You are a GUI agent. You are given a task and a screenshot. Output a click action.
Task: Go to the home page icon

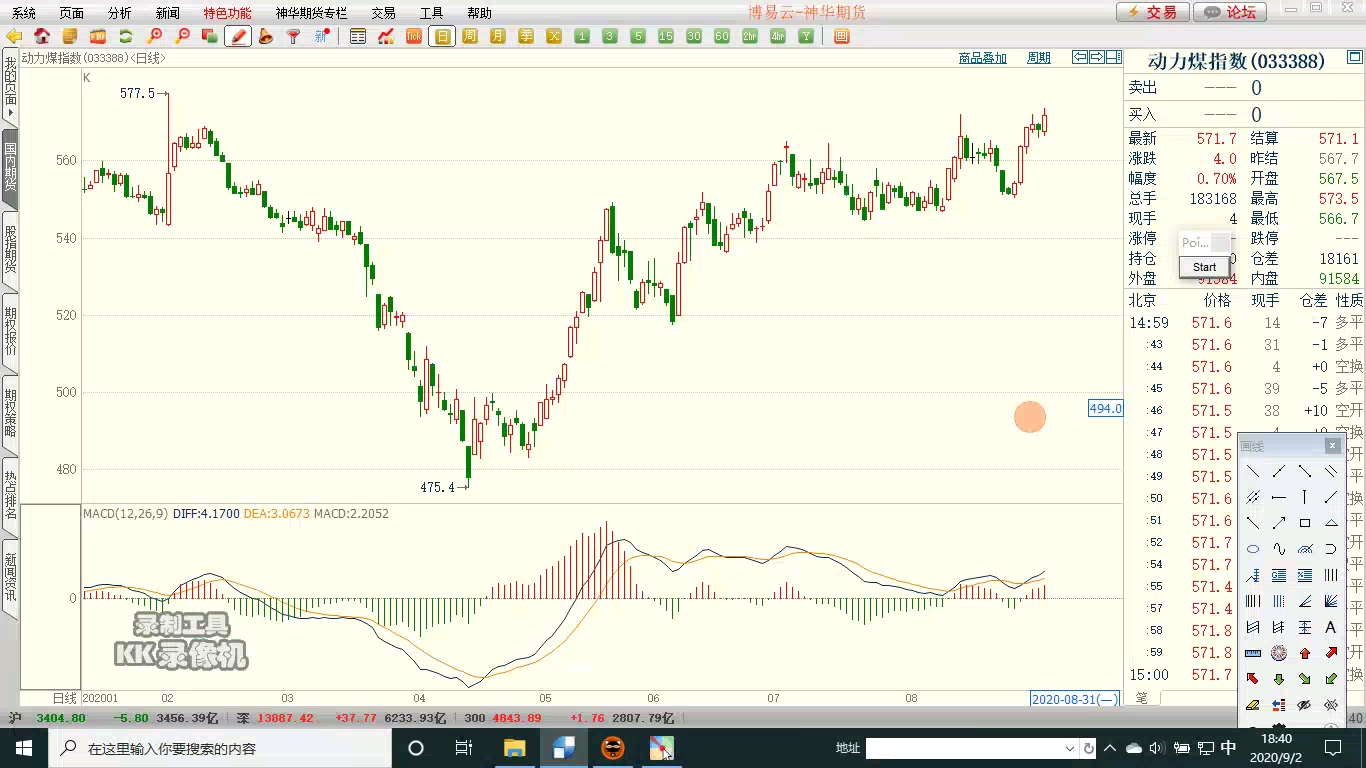tap(42, 36)
